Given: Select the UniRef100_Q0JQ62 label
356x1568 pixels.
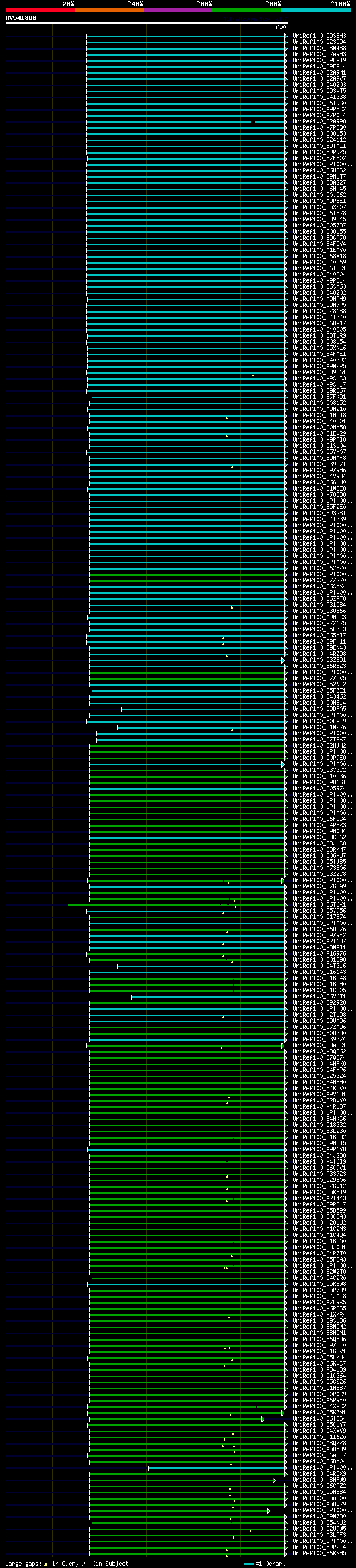Looking at the screenshot, I should [x=319, y=195].
